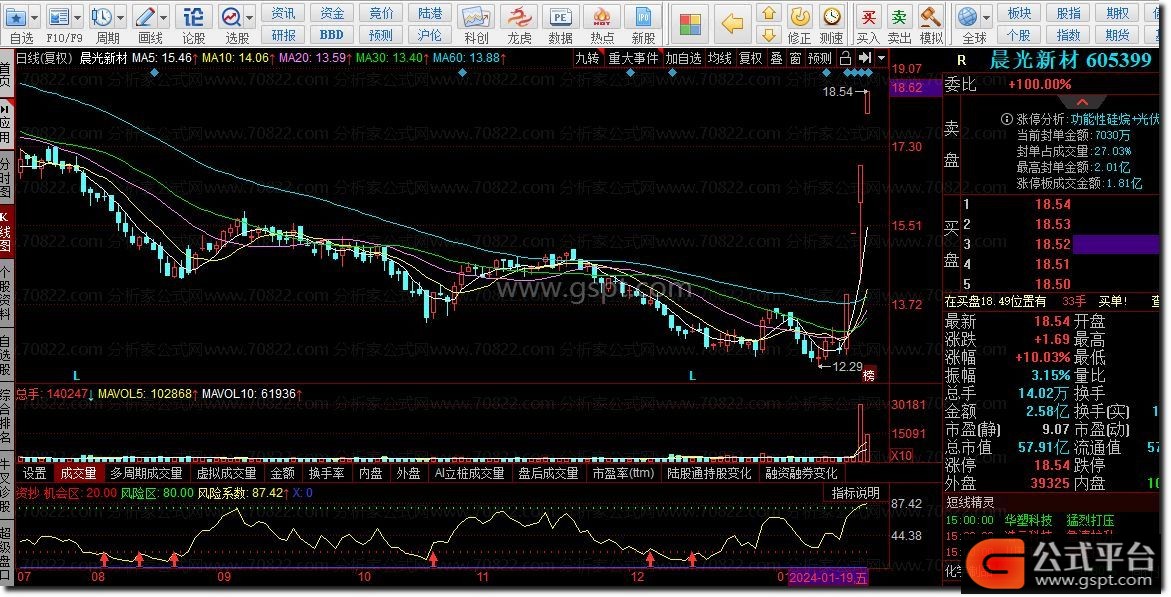Viewport: 1171px width, 597px height.
Task: Toggle the 预测 forecast option in chart header
Action: pyautogui.click(x=820, y=58)
